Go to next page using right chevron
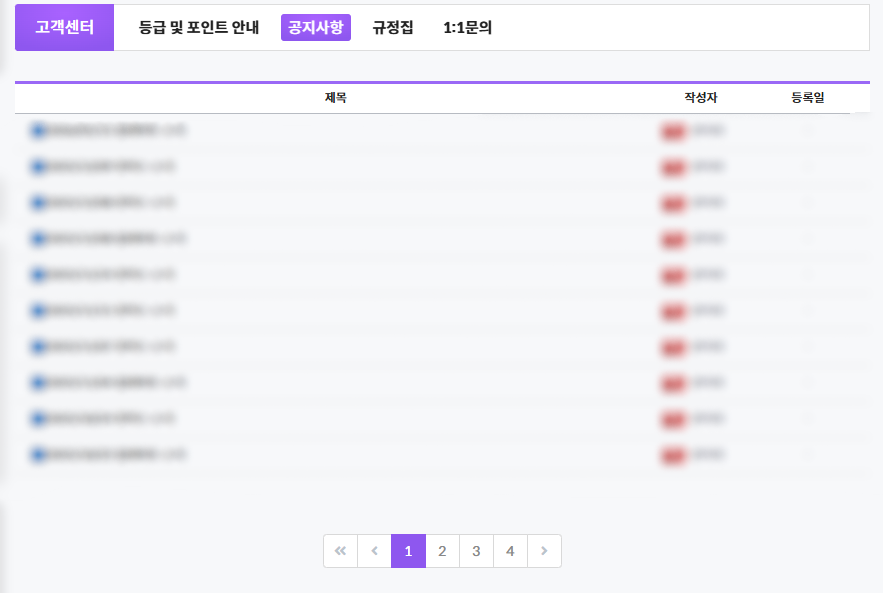Image resolution: width=883 pixels, height=593 pixels. (x=544, y=551)
